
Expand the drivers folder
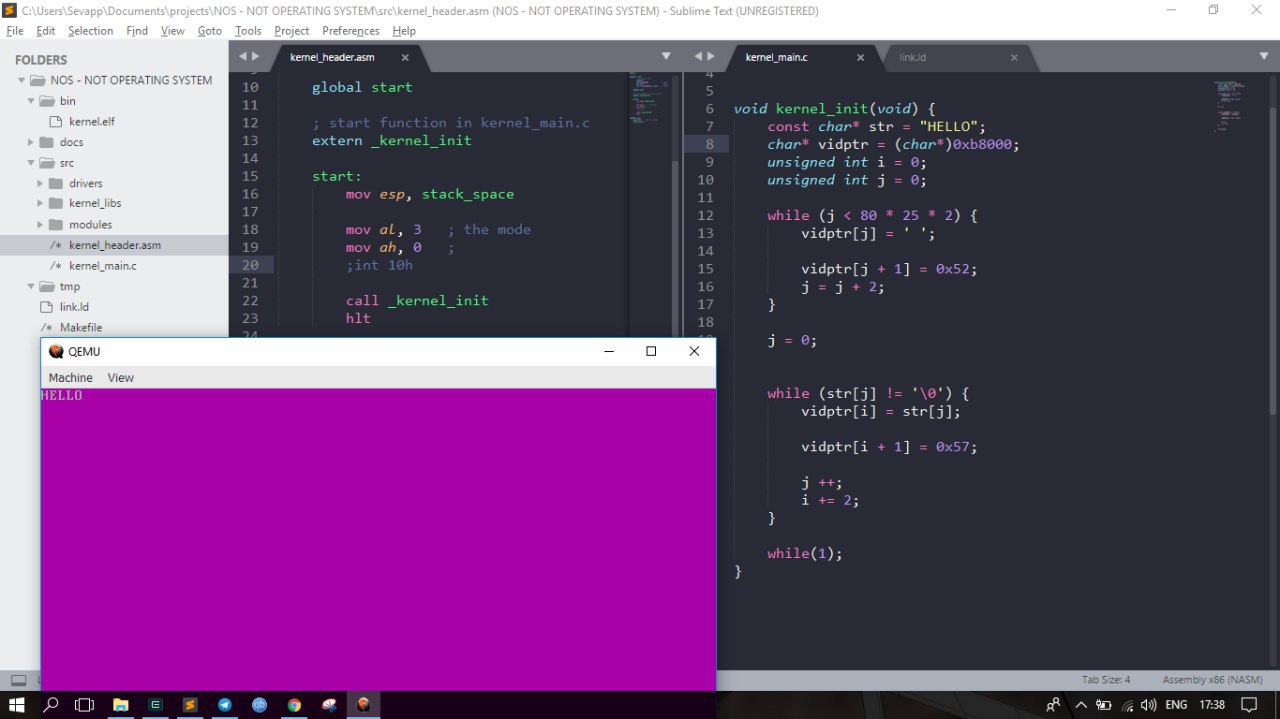point(40,183)
